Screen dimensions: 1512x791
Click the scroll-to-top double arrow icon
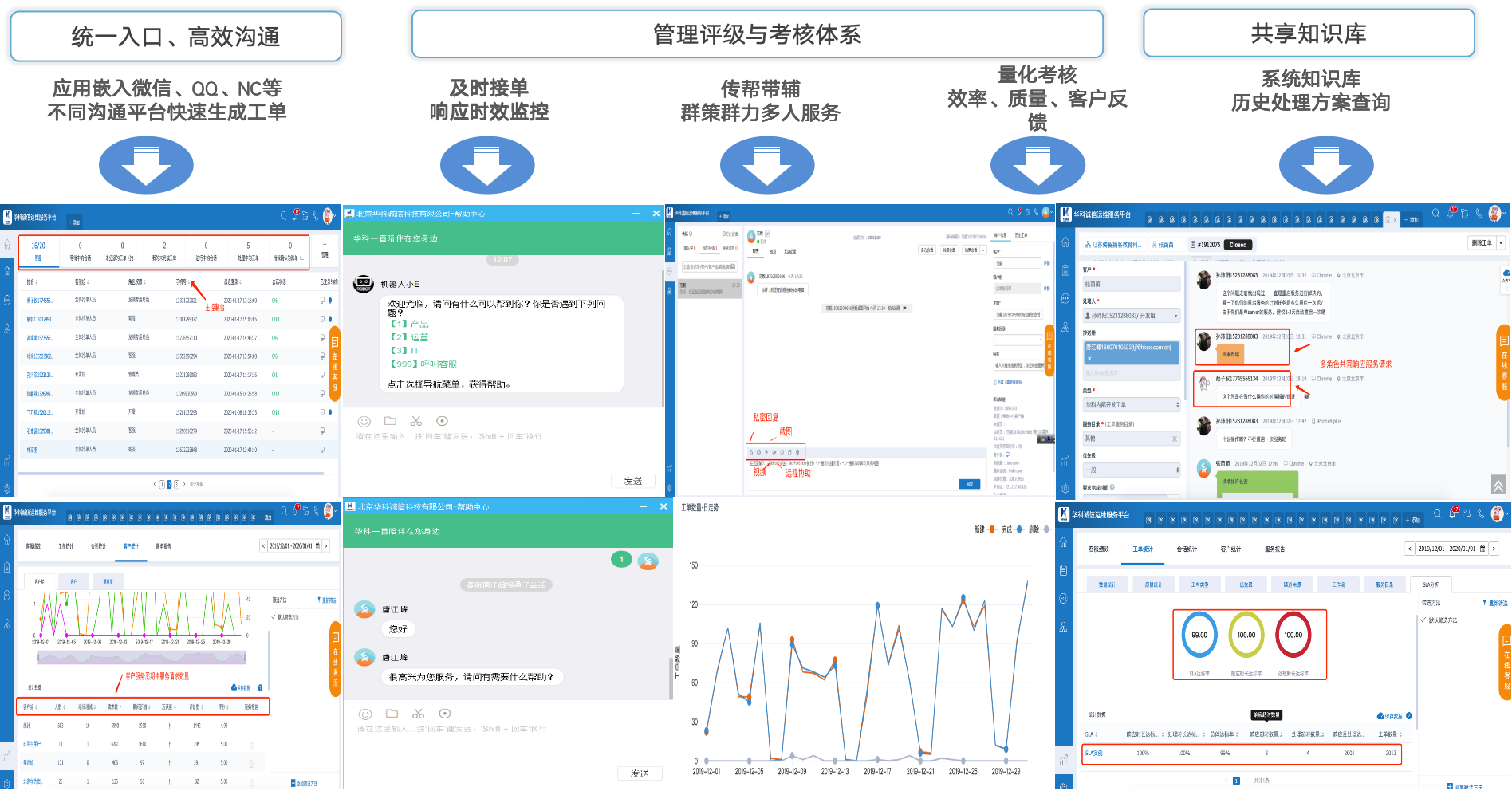1498,484
